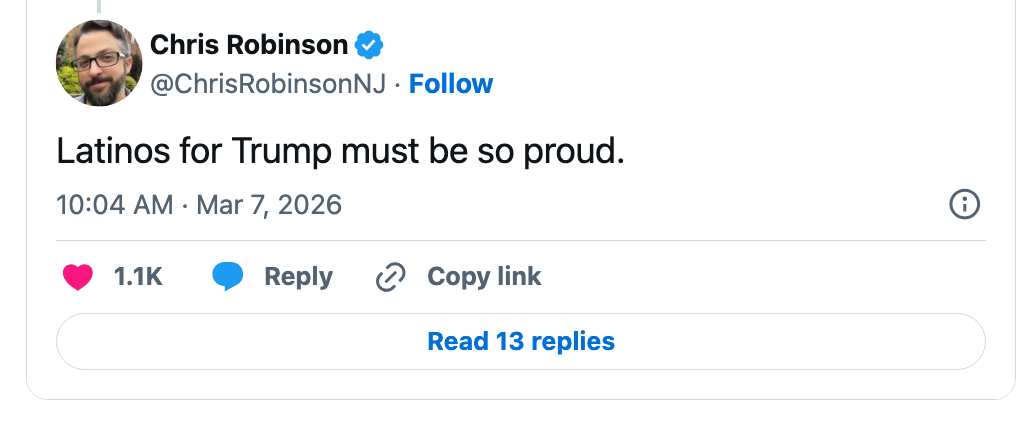
Task: Follow Chris Robinson
Action: click(451, 84)
